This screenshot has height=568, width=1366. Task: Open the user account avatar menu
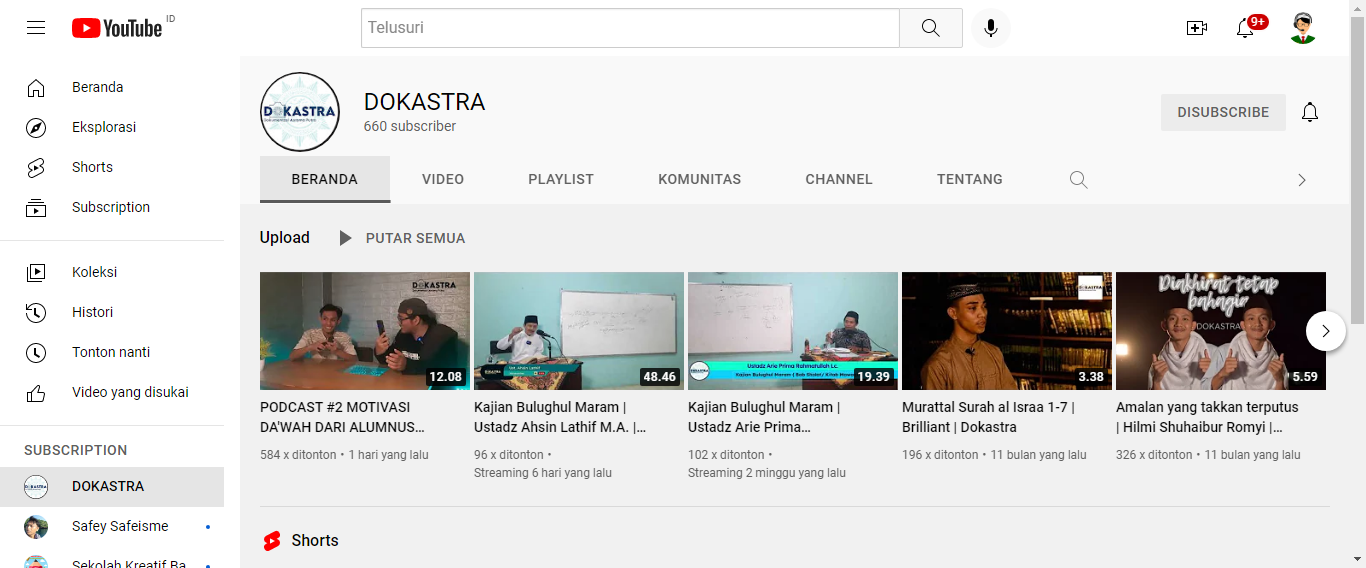click(1302, 28)
